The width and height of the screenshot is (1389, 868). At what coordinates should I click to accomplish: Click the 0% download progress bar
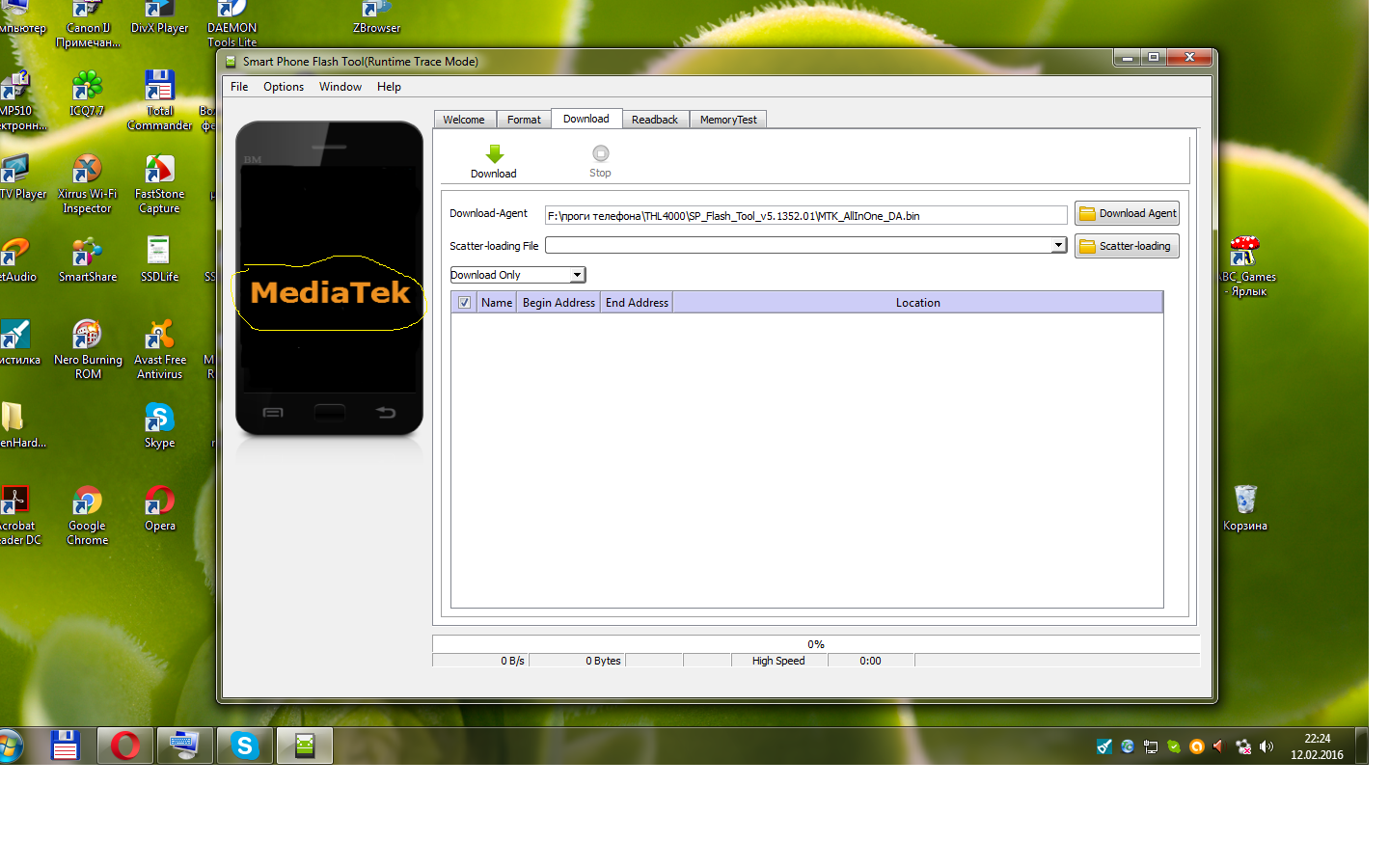pos(815,644)
